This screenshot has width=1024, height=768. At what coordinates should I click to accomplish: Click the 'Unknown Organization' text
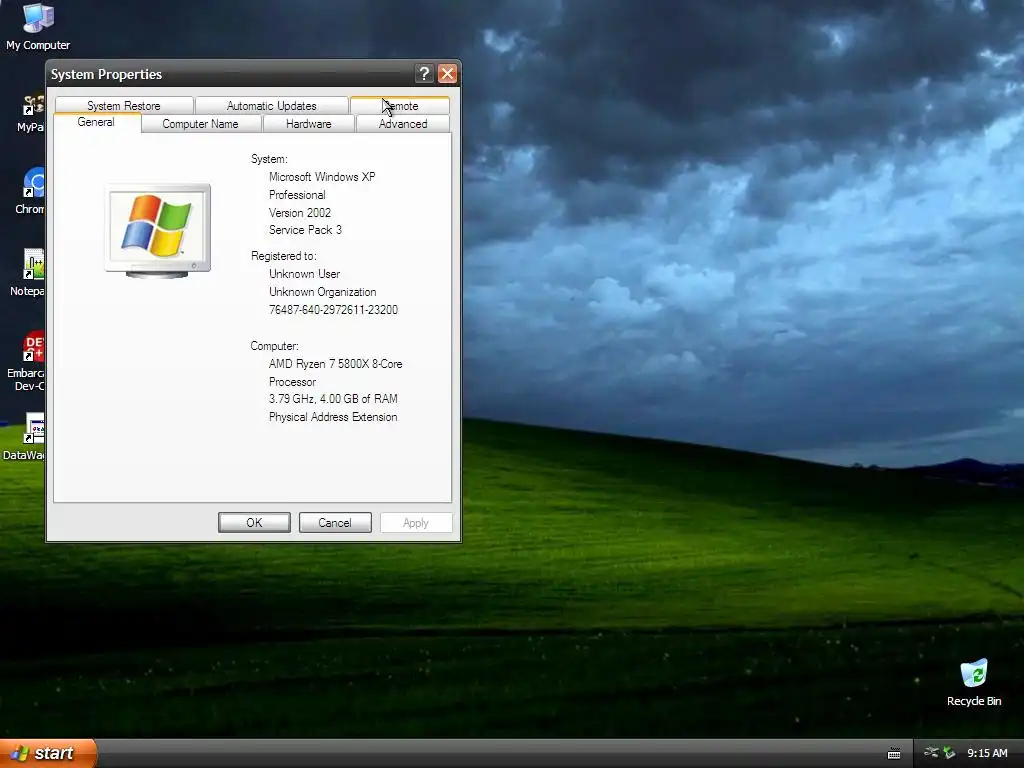pos(323,292)
